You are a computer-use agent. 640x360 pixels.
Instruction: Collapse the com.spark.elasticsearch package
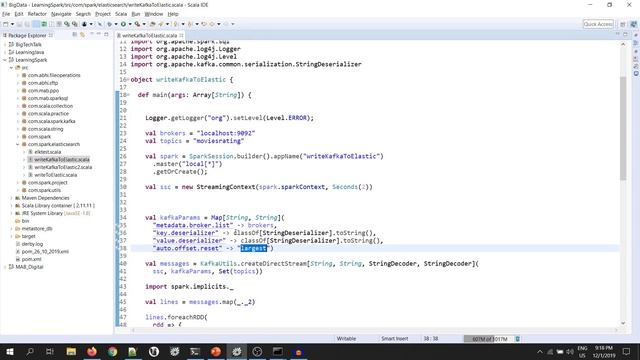pos(18,144)
